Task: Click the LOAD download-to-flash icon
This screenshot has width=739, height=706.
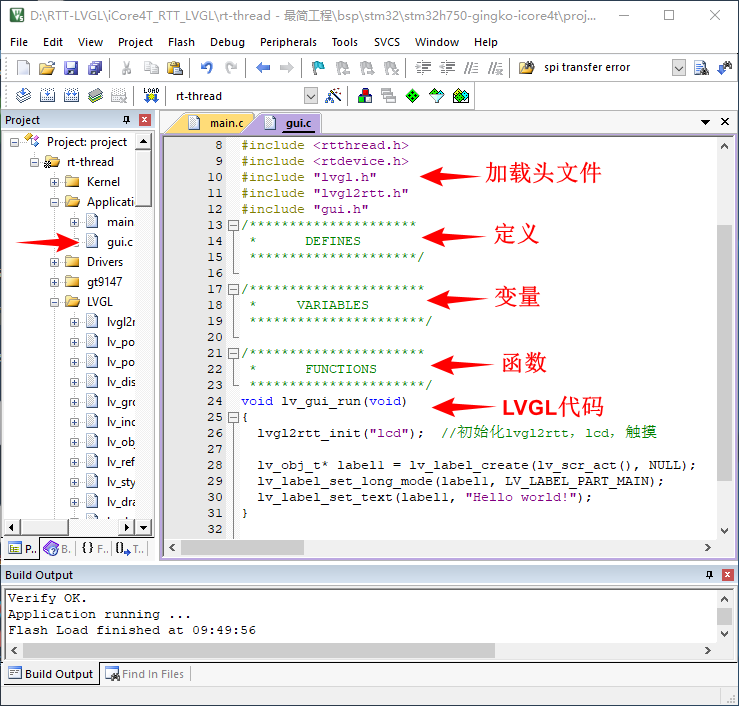Action: coord(151,96)
